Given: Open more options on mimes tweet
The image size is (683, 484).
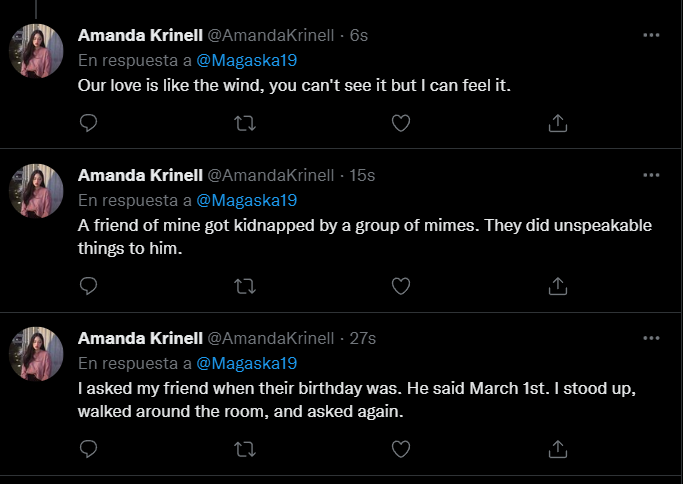Looking at the screenshot, I should (651, 175).
